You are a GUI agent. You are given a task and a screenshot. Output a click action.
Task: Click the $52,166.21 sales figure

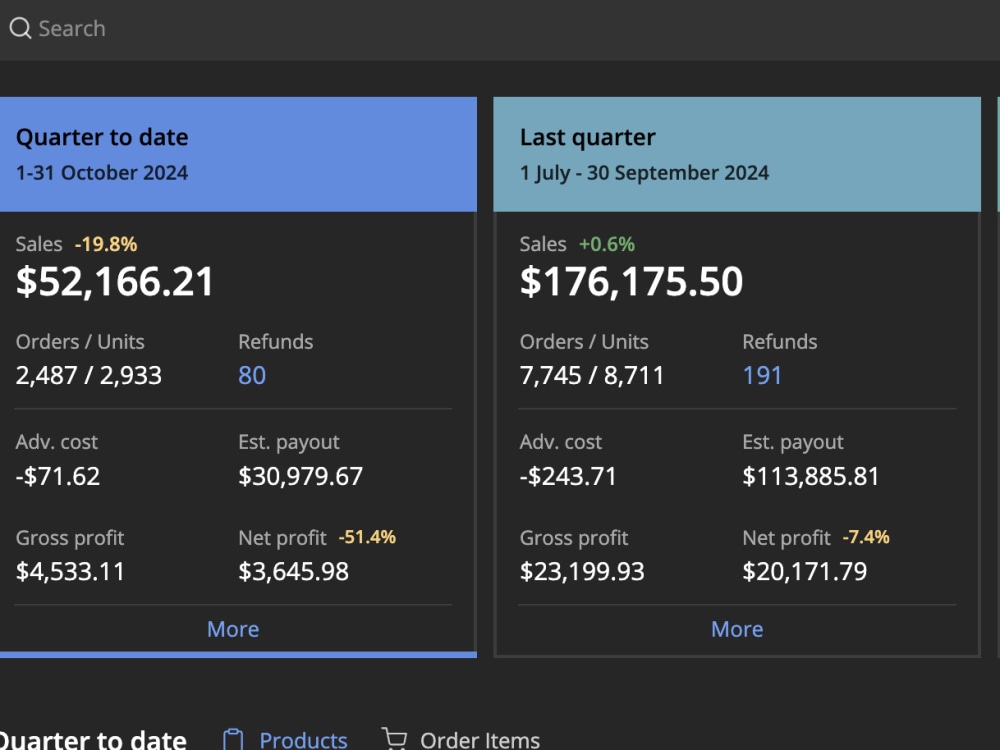[x=115, y=281]
